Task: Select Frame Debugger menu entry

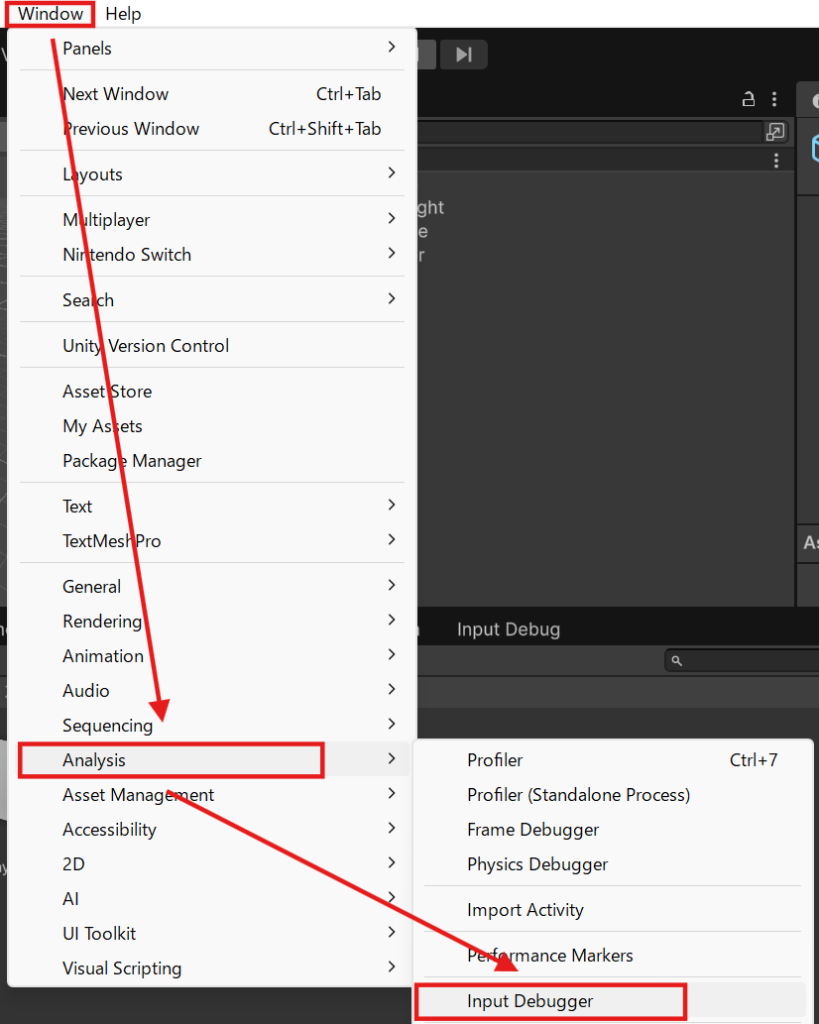Action: pyautogui.click(x=533, y=830)
